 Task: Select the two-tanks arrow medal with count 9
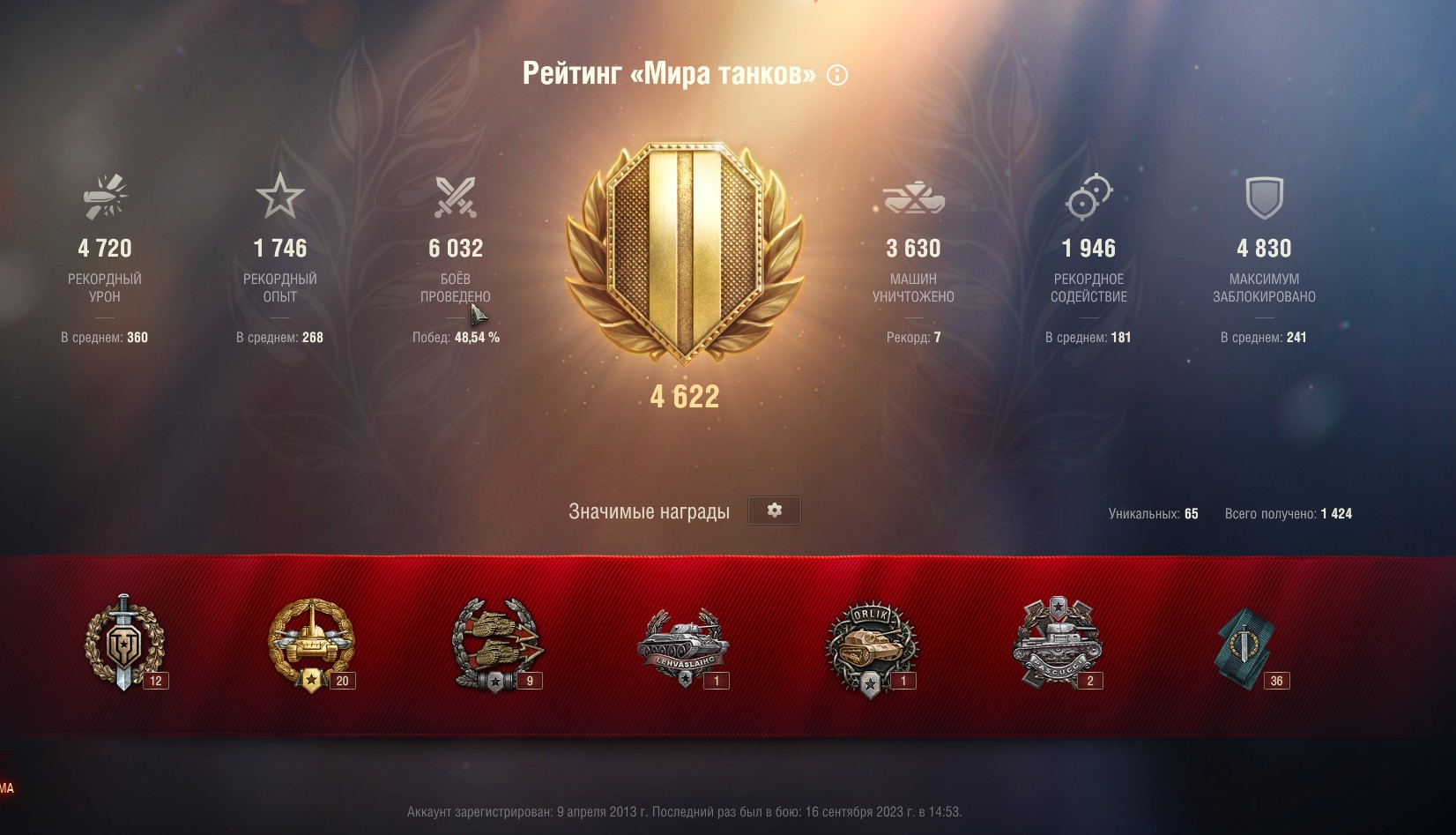click(498, 645)
